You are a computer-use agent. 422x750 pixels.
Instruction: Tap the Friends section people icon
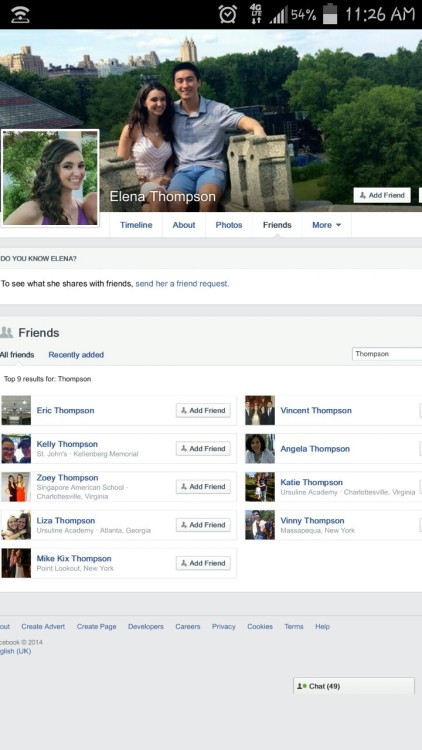coord(6,332)
